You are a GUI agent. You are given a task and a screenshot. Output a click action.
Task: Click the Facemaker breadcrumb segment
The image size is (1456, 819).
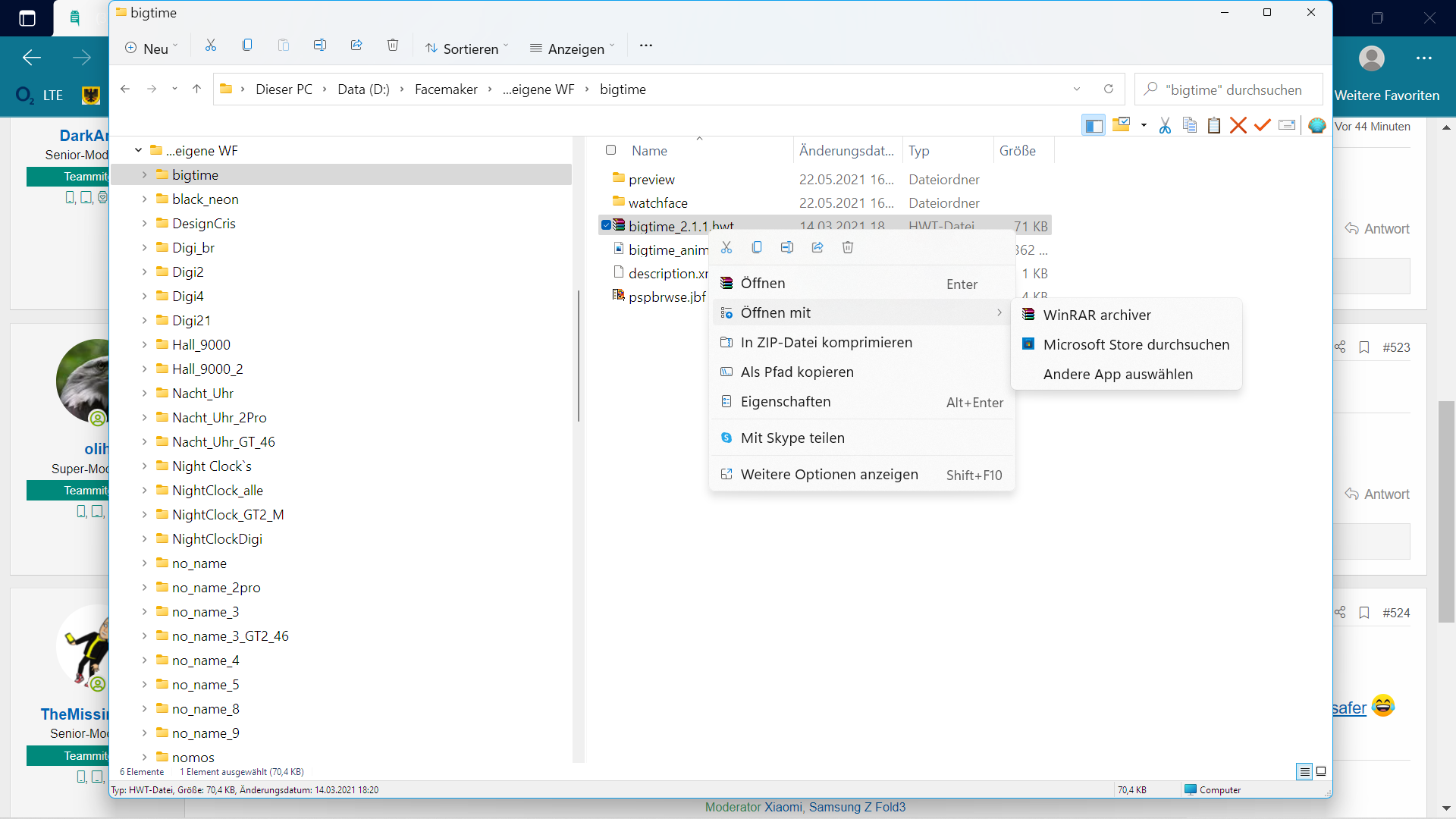click(x=446, y=89)
